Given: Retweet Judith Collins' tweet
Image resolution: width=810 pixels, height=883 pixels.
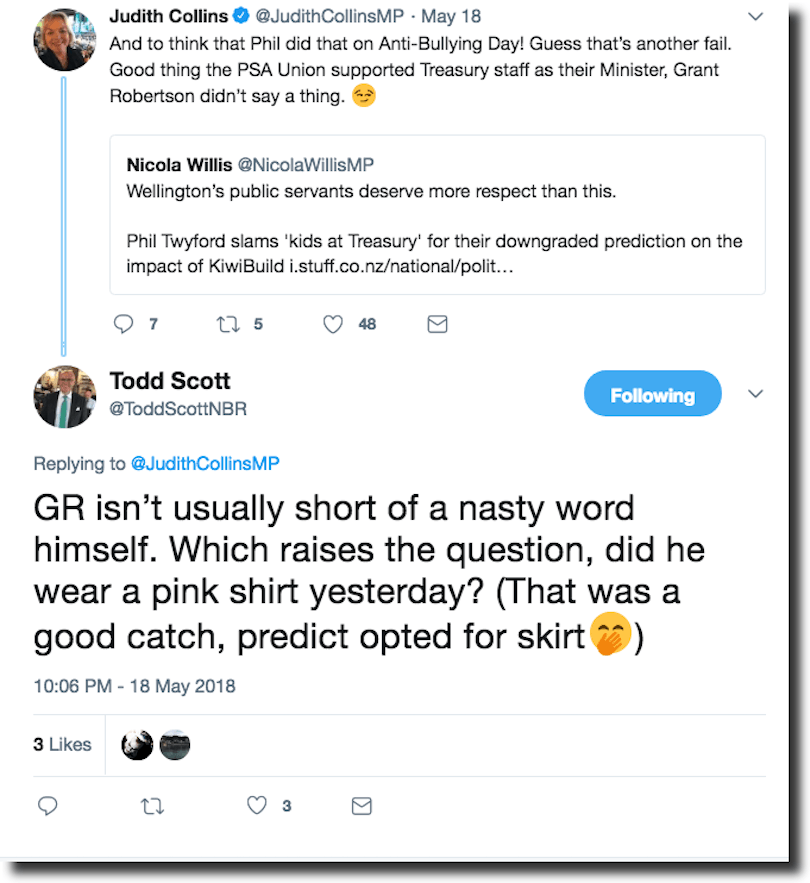Looking at the screenshot, I should coord(228,324).
